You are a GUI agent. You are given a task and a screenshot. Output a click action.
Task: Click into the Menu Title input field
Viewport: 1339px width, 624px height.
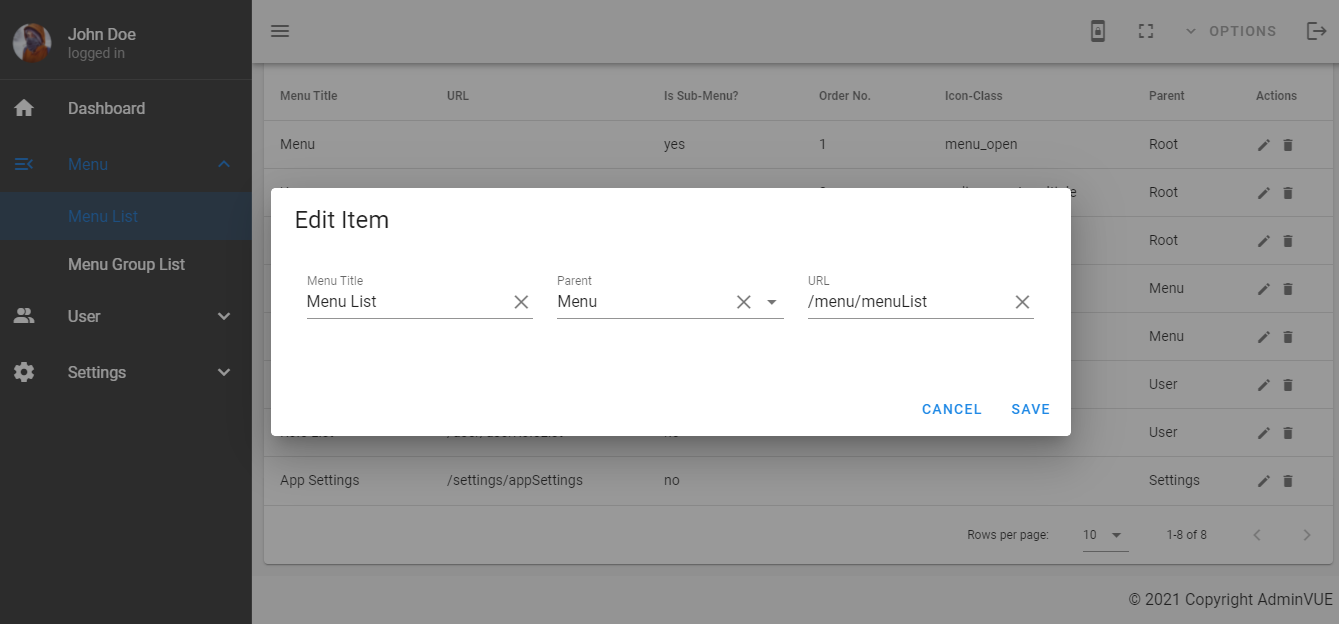(405, 302)
